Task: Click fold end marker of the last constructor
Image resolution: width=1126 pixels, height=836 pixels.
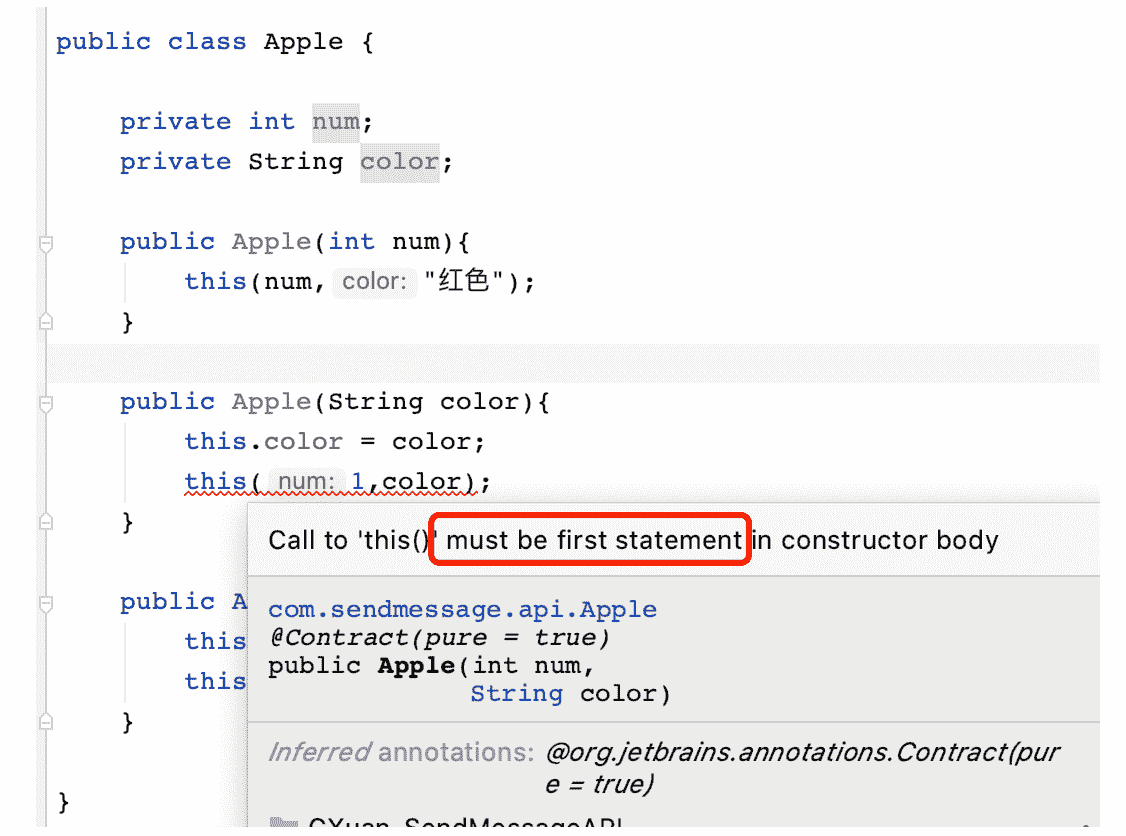Action: [x=45, y=721]
